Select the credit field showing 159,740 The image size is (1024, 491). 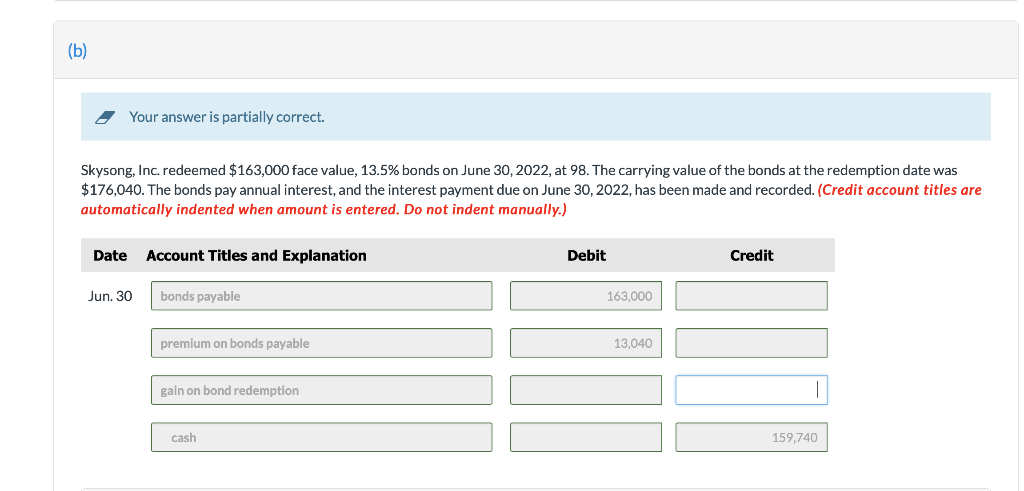(752, 437)
